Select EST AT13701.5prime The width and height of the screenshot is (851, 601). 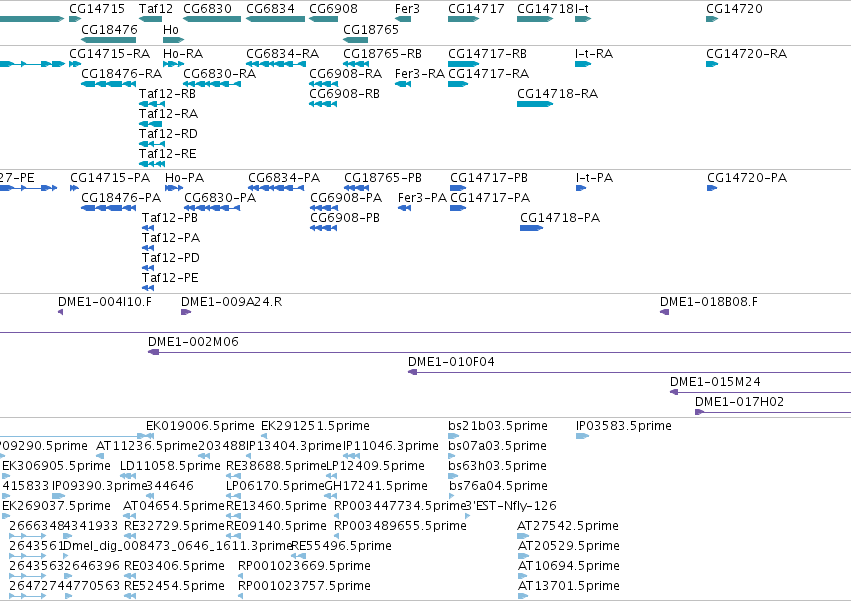569,586
